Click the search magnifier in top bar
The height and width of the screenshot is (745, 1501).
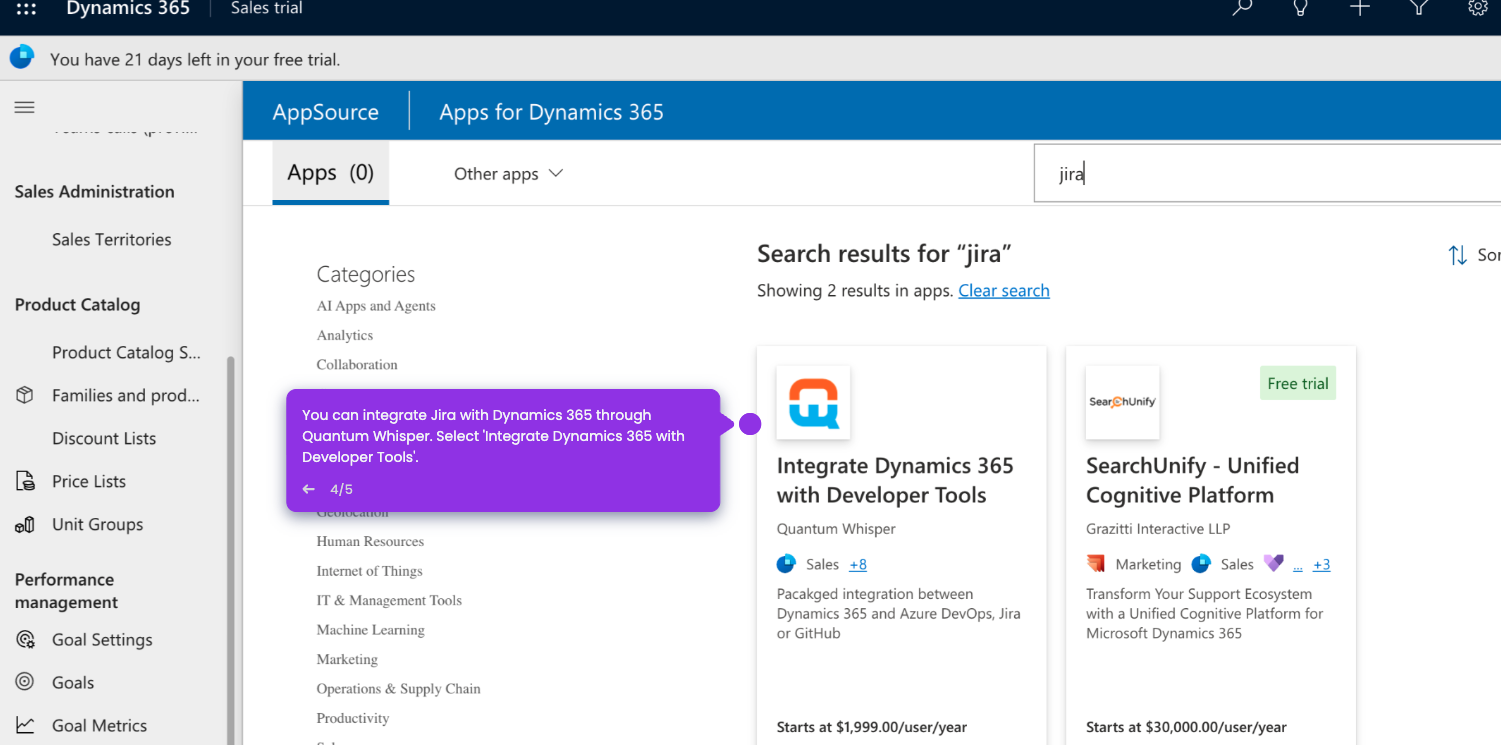1242,8
